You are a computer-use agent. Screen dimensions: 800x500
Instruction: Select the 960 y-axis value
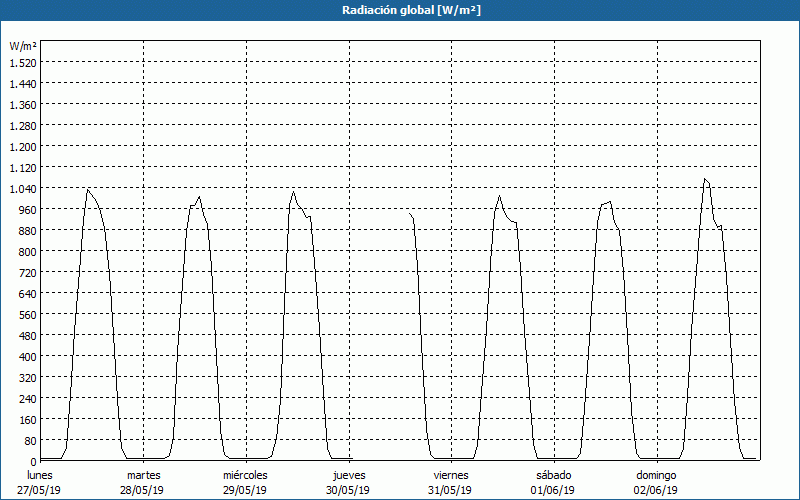(28, 210)
